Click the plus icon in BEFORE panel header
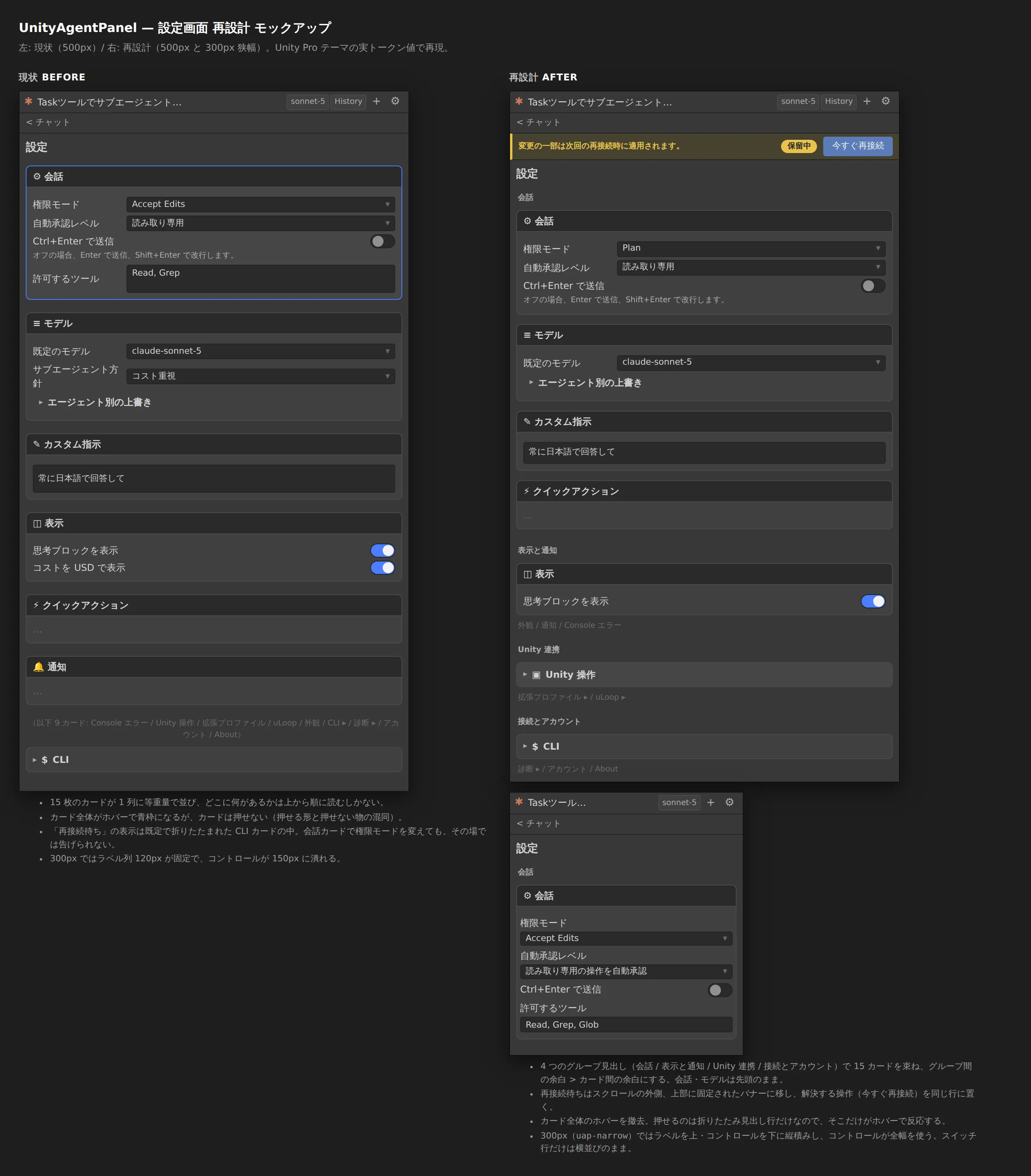The height and width of the screenshot is (1176, 1031). (376, 101)
